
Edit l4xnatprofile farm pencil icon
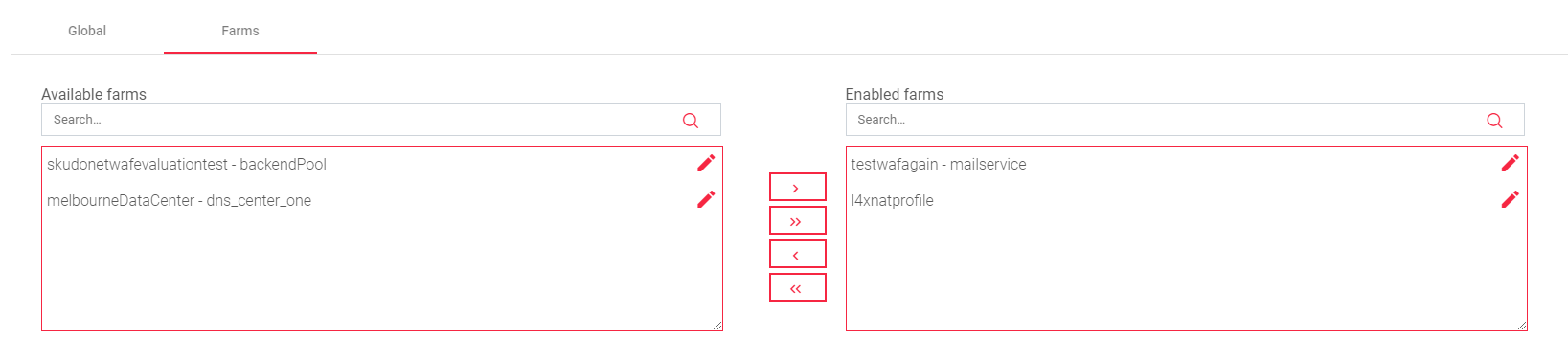tap(1510, 199)
